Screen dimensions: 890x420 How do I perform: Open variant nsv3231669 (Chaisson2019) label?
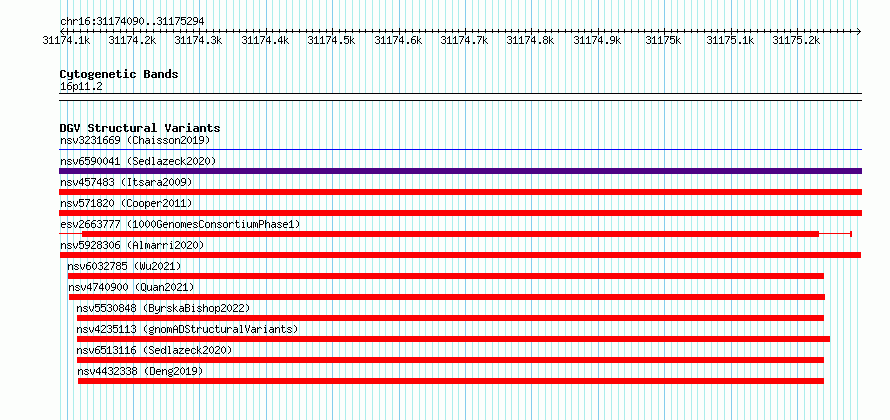tap(135, 140)
